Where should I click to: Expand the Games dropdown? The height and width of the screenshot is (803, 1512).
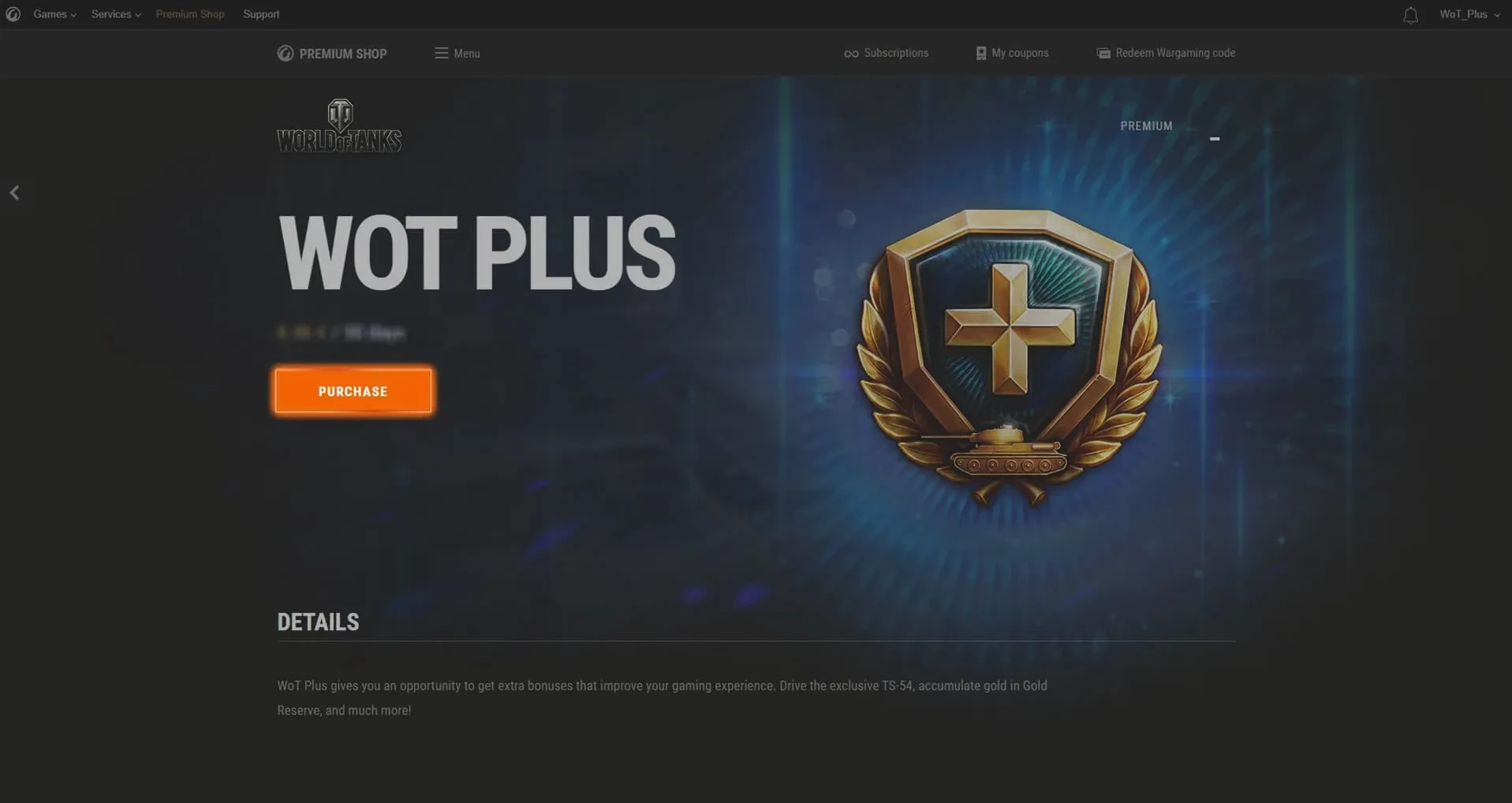coord(54,14)
